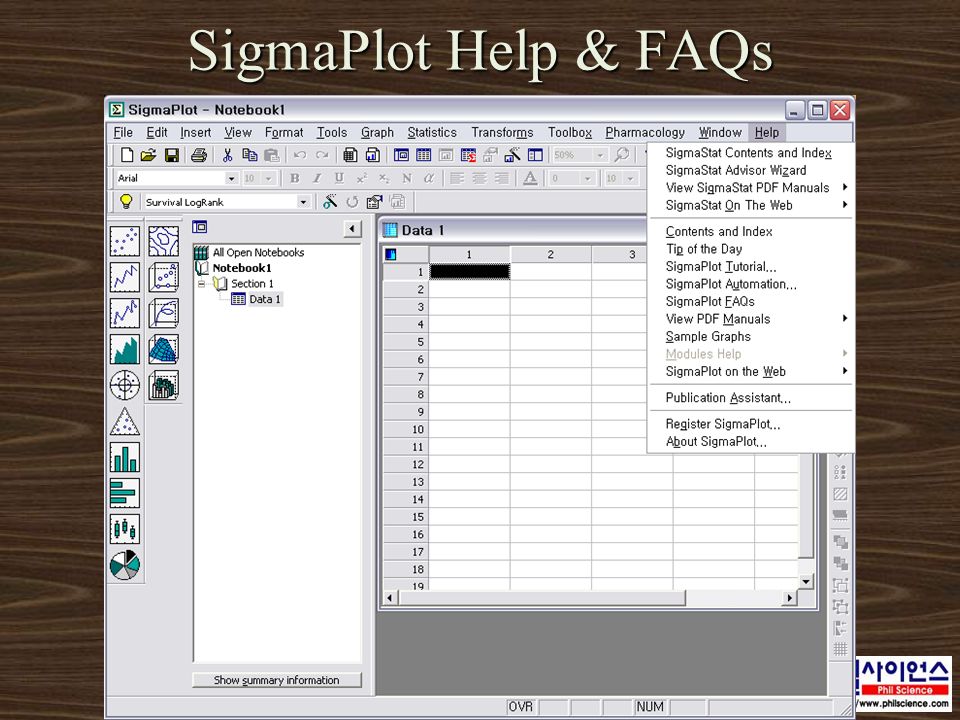This screenshot has width=960, height=720.
Task: Toggle Underline text formatting
Action: 339,178
